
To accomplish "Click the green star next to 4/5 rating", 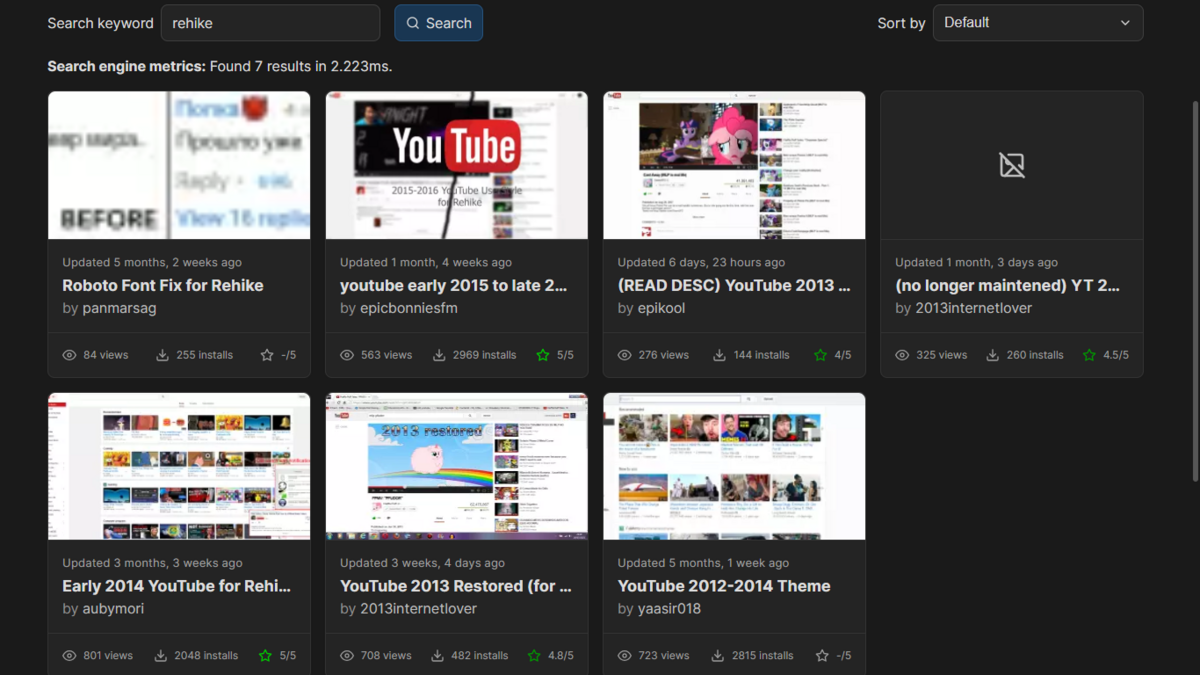I will [820, 355].
